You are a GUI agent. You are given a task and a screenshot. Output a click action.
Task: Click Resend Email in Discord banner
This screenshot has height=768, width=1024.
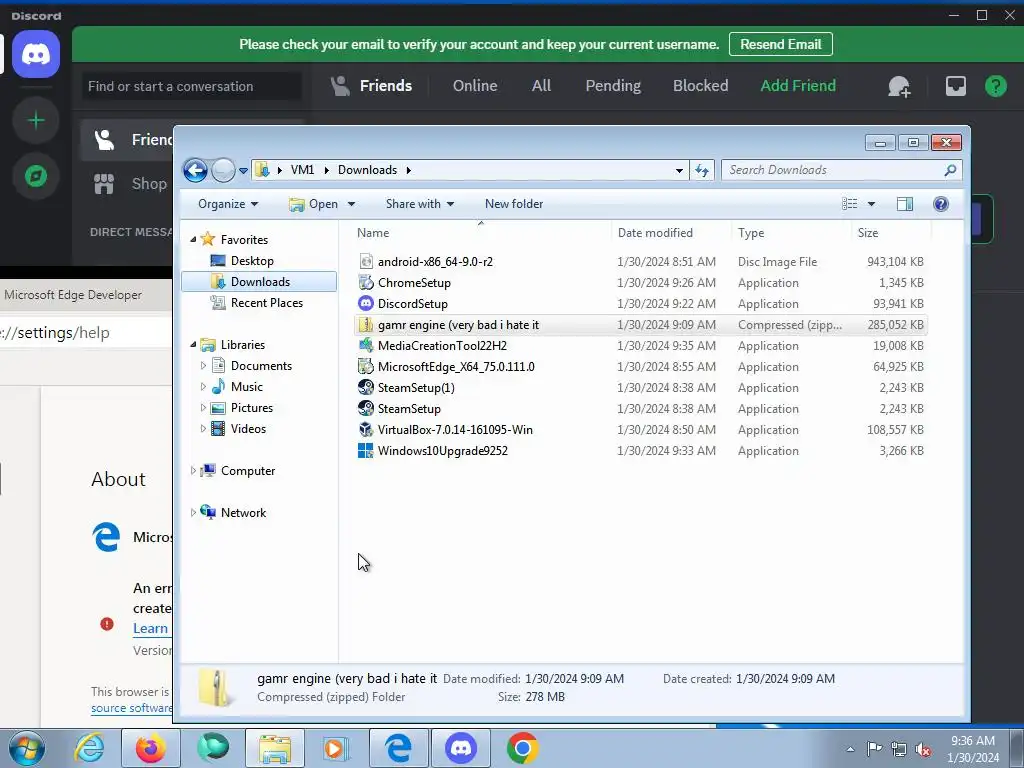point(780,44)
